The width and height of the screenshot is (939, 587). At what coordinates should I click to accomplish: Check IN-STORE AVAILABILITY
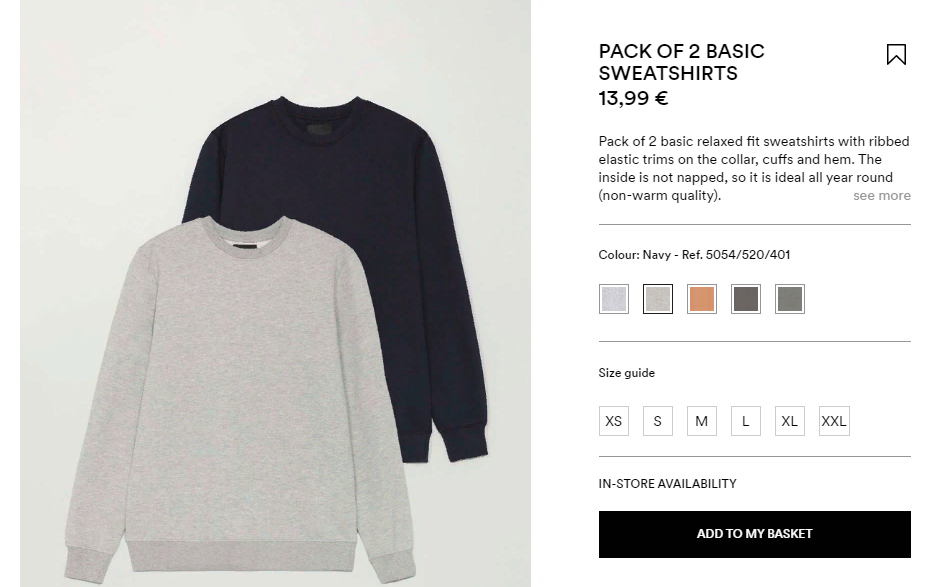point(667,483)
